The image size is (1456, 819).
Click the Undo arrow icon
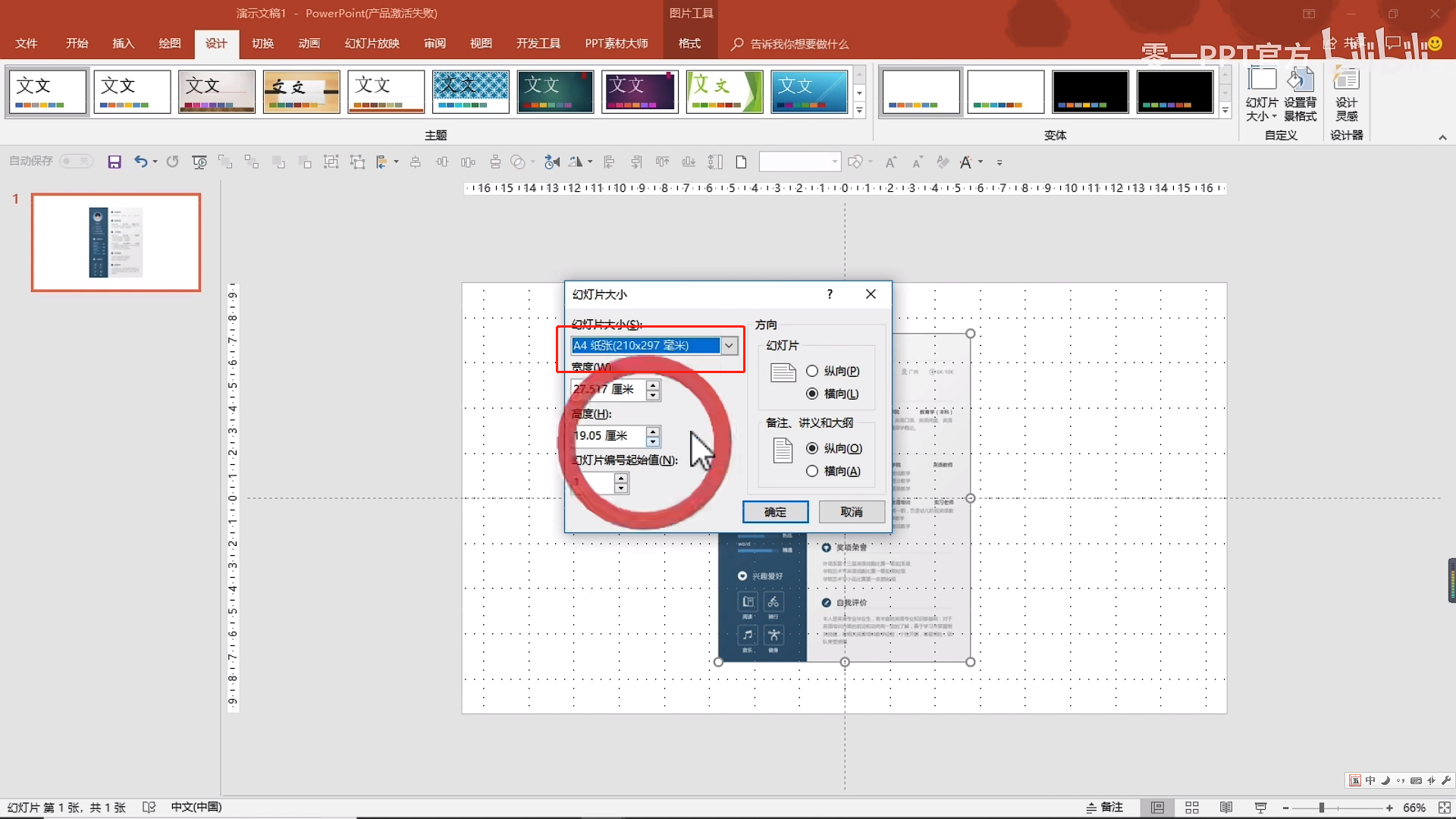click(140, 162)
